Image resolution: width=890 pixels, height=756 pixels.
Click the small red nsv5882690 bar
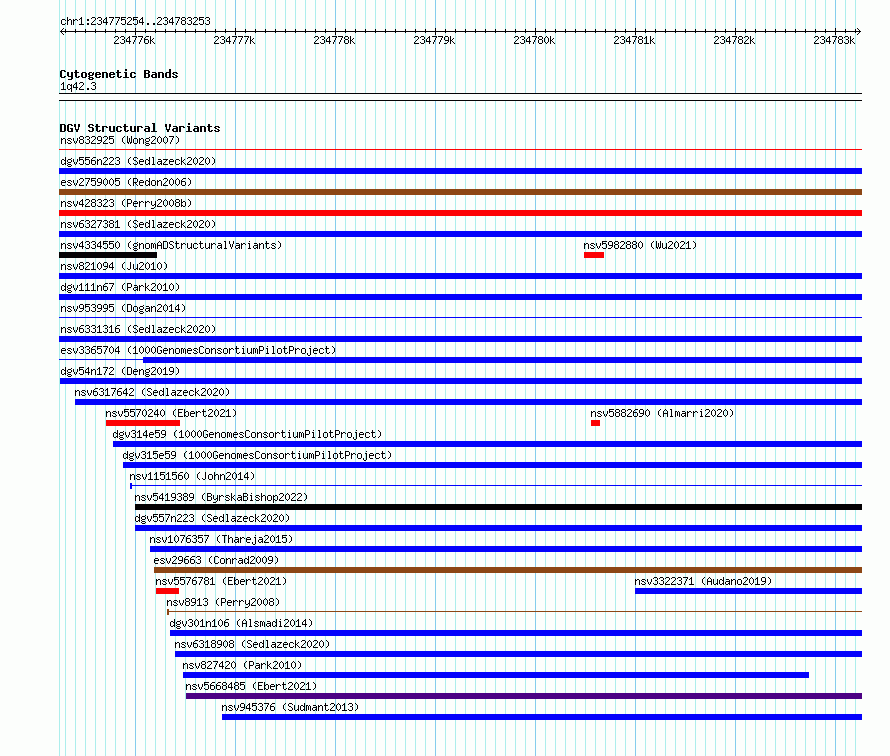(595, 423)
